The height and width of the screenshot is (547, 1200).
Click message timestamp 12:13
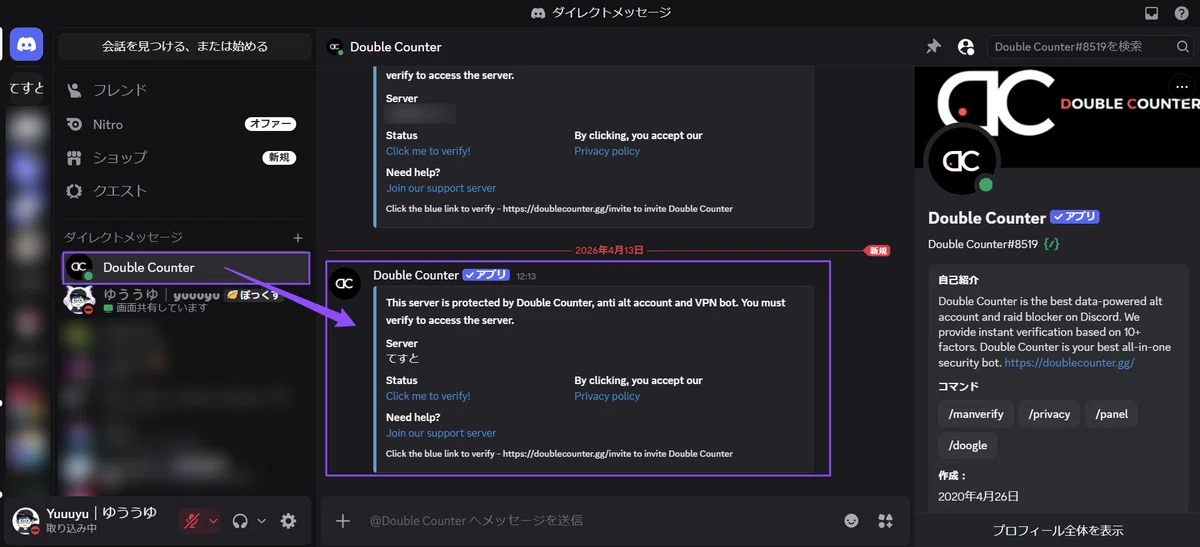click(x=526, y=276)
